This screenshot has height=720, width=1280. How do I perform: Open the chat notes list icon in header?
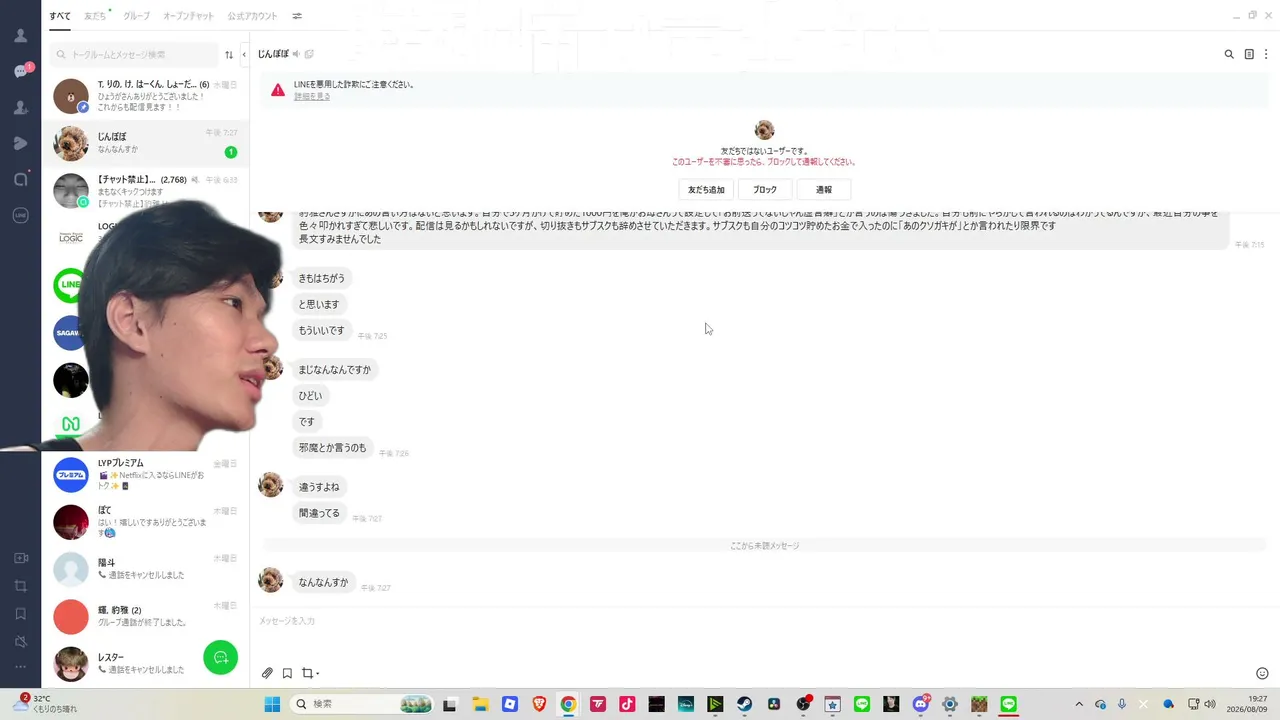click(x=1249, y=54)
